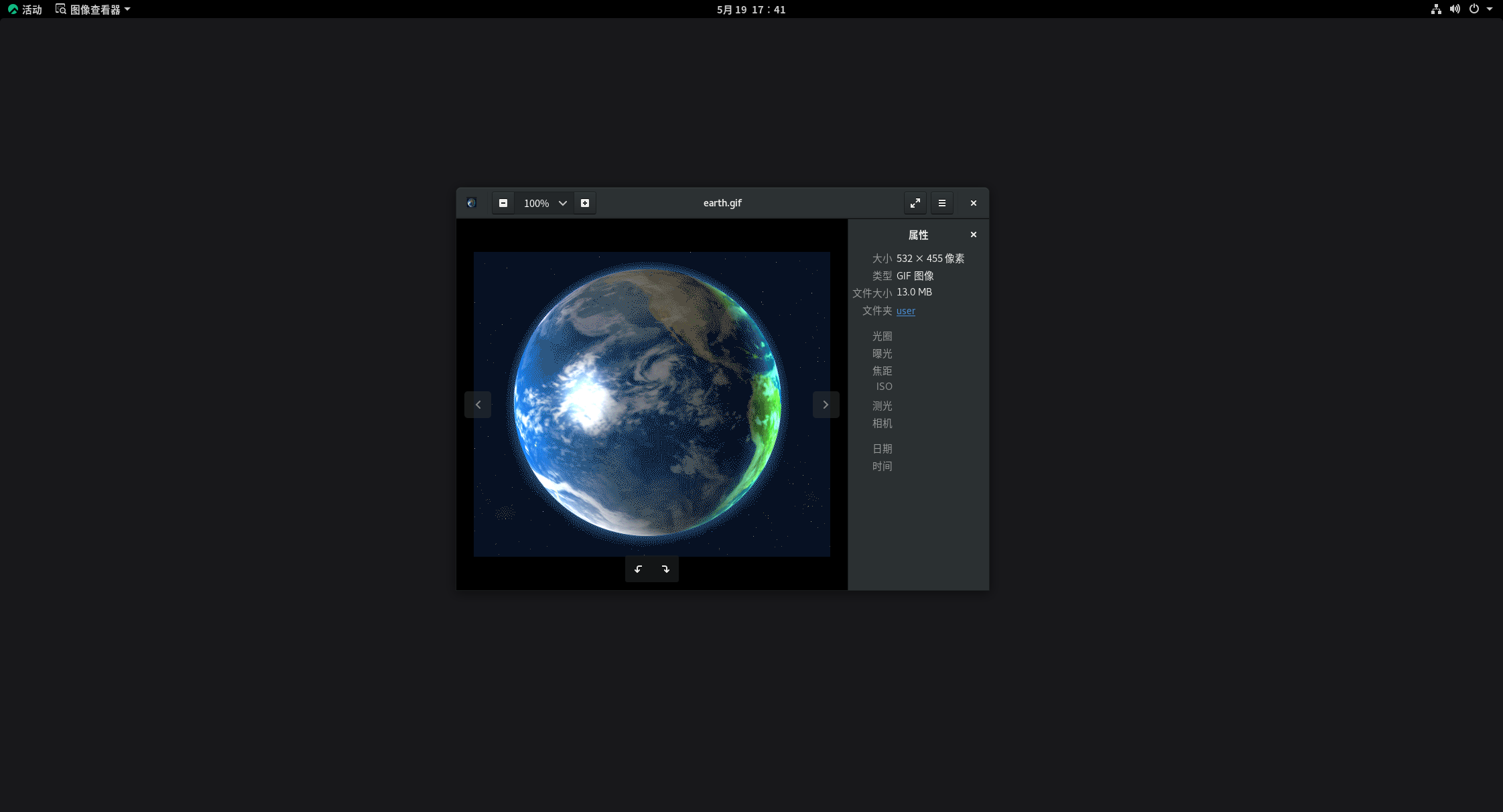Zoom out with the minus button

[x=503, y=203]
